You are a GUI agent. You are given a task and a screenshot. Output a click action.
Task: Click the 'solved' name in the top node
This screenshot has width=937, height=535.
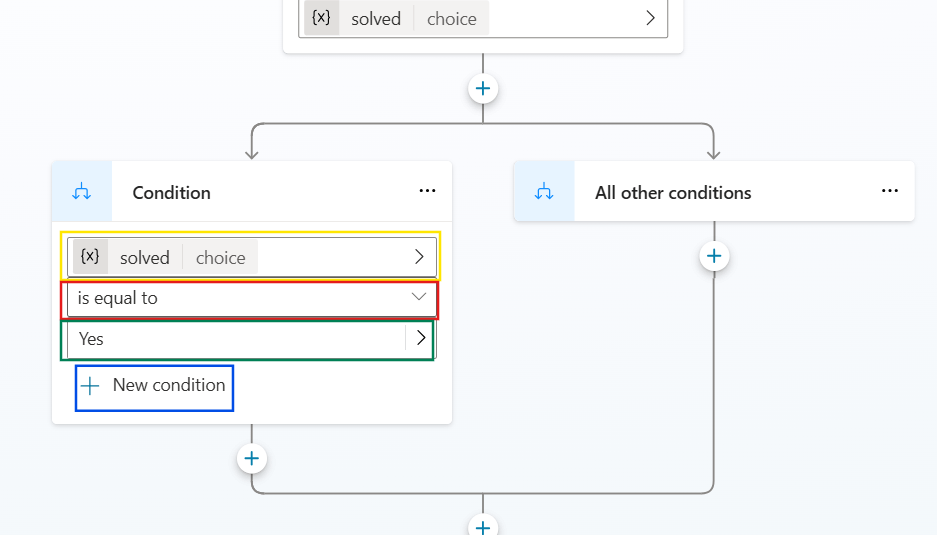(x=376, y=19)
